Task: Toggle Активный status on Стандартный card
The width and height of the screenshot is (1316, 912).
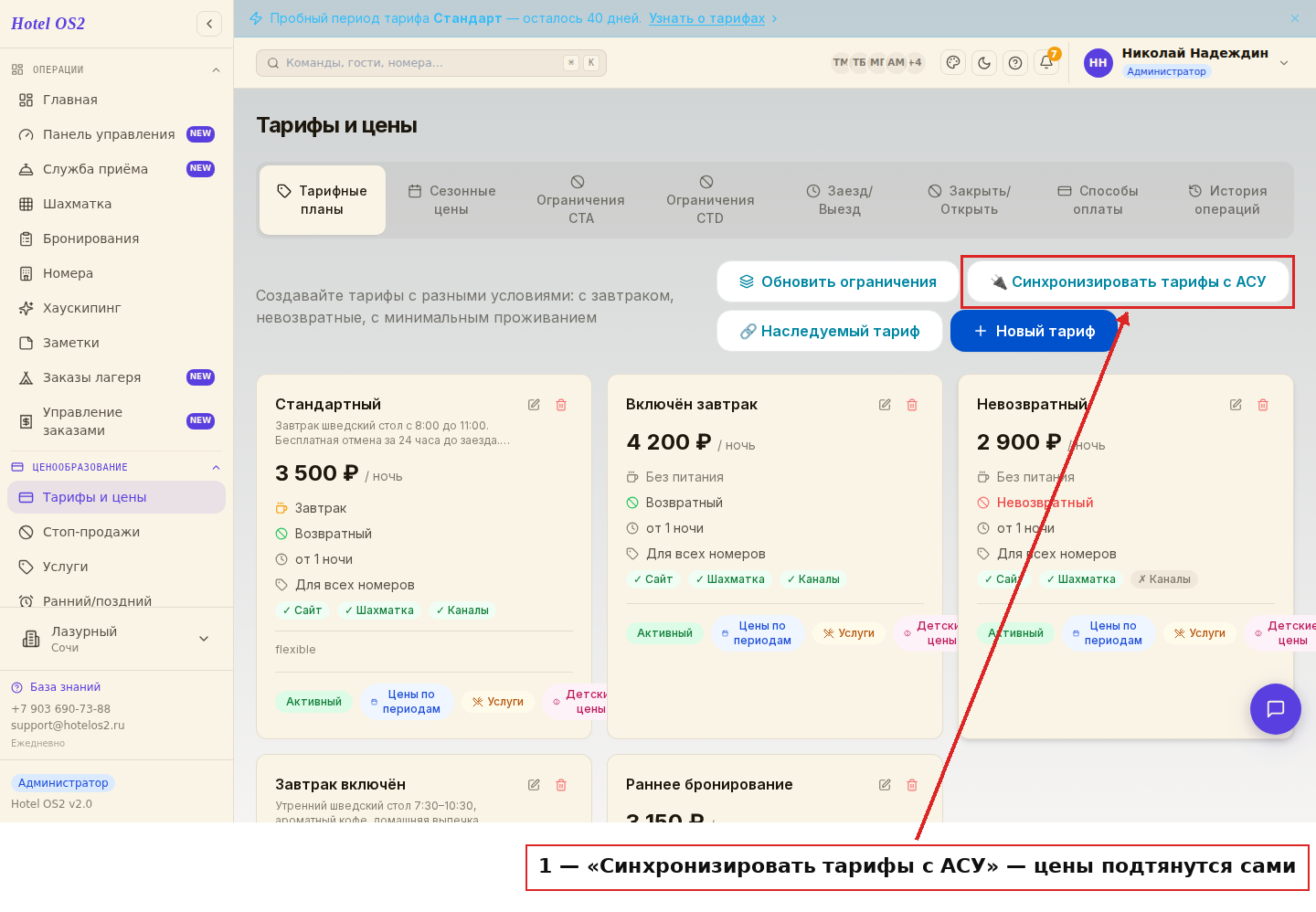Action: tap(313, 702)
